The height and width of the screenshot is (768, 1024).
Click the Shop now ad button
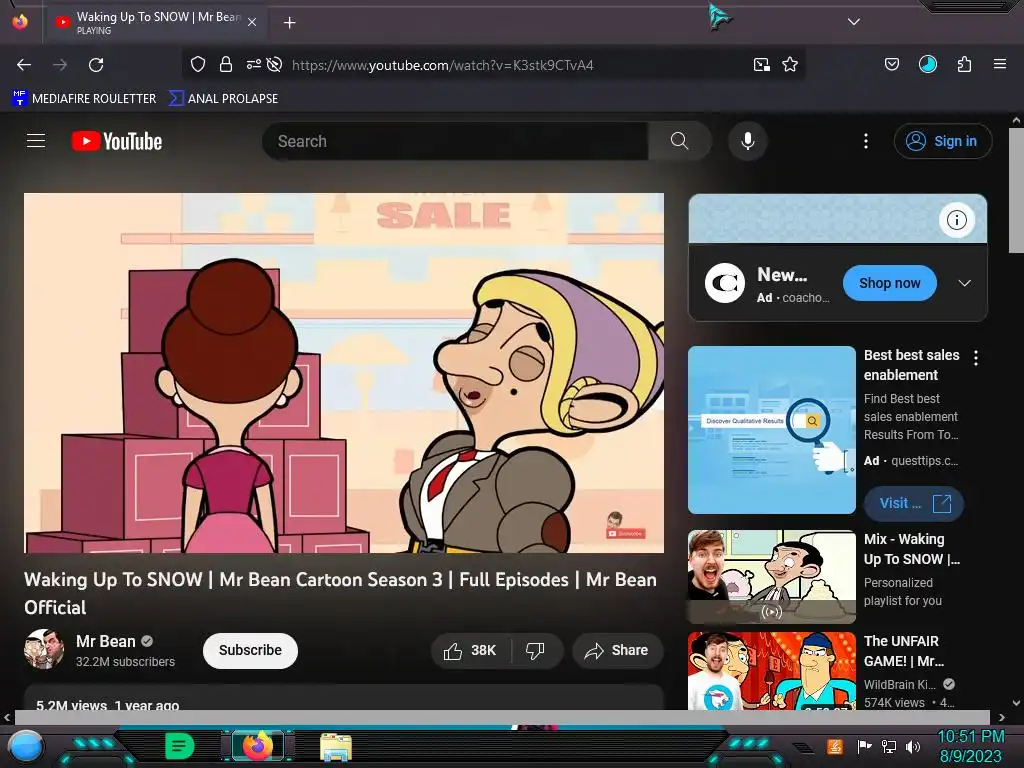click(x=889, y=283)
